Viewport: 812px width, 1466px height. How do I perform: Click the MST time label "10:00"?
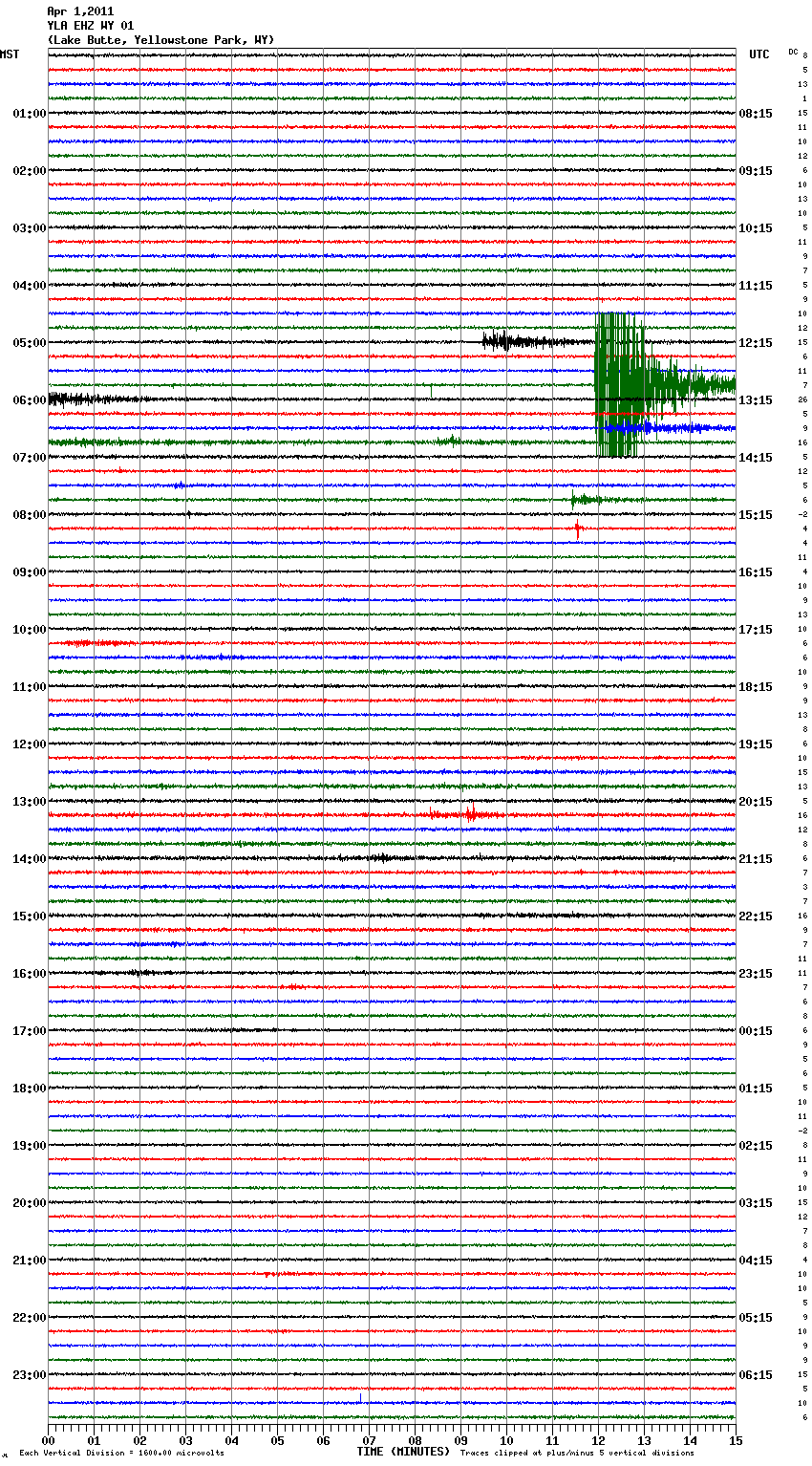(x=30, y=630)
